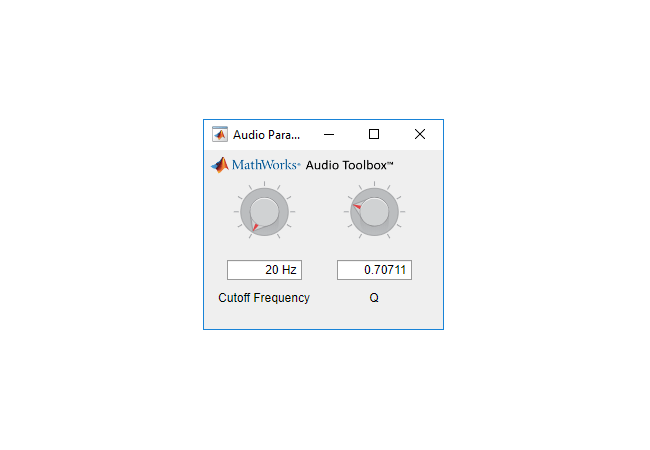Click the 20 Hz value field
This screenshot has width=650, height=450.
[264, 270]
